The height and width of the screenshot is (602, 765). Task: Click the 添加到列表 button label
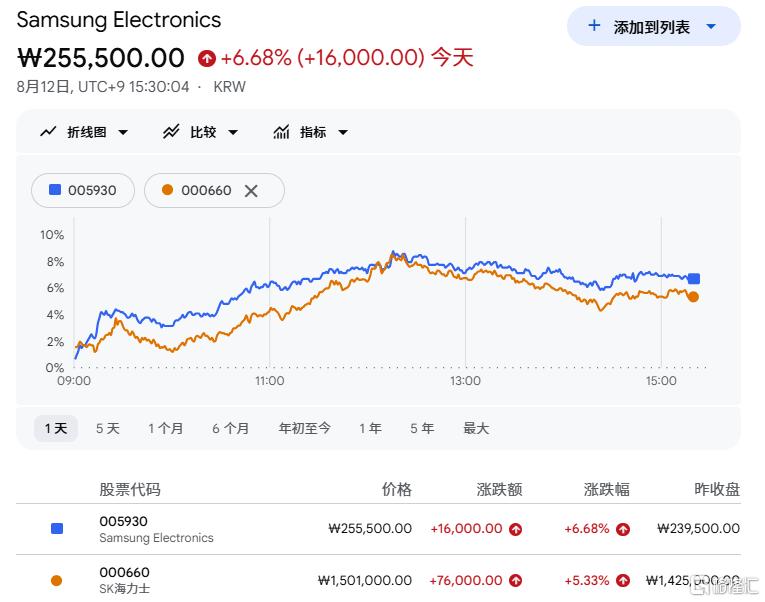(x=652, y=27)
